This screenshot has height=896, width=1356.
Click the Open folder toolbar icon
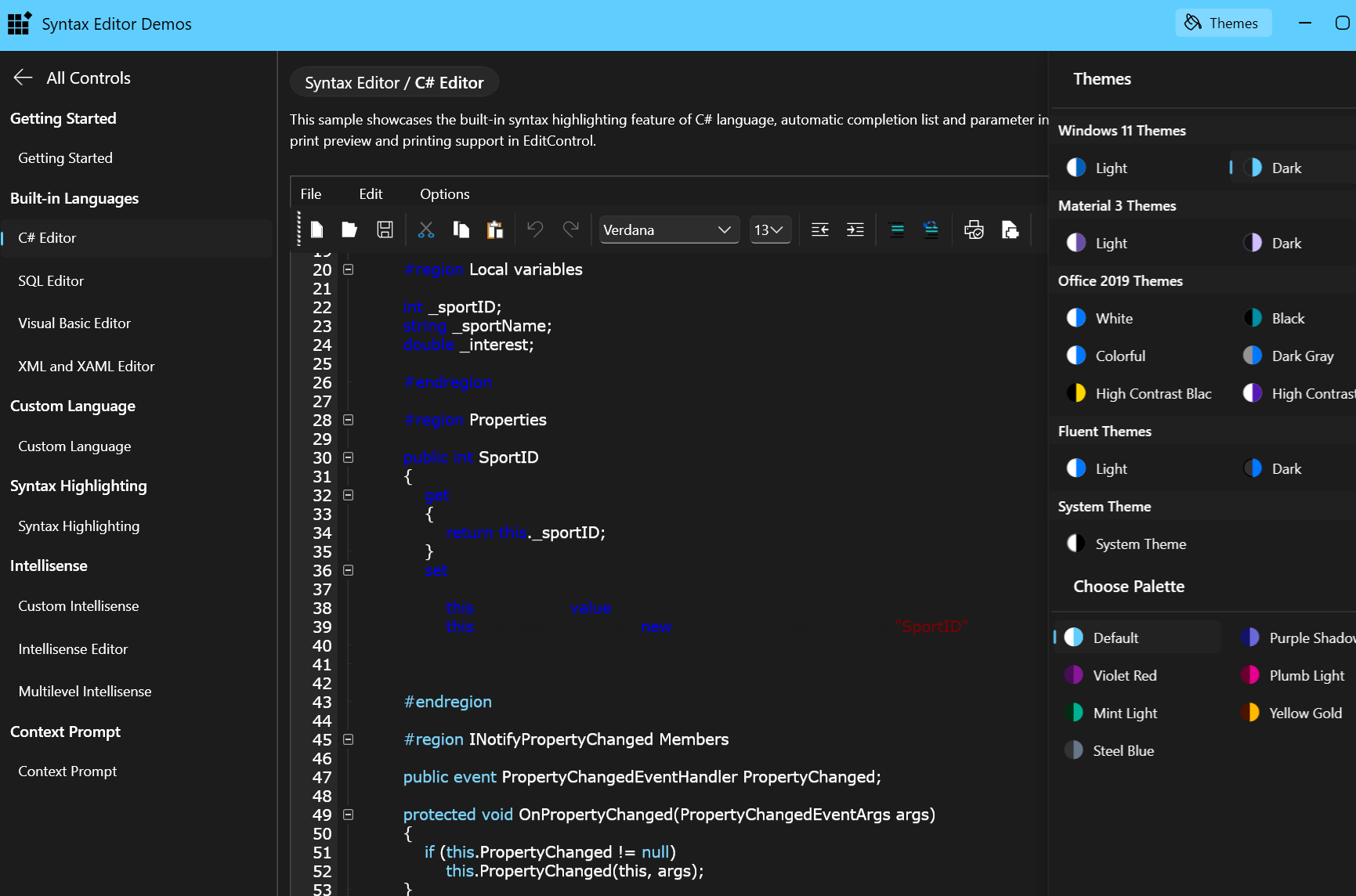pyautogui.click(x=349, y=229)
